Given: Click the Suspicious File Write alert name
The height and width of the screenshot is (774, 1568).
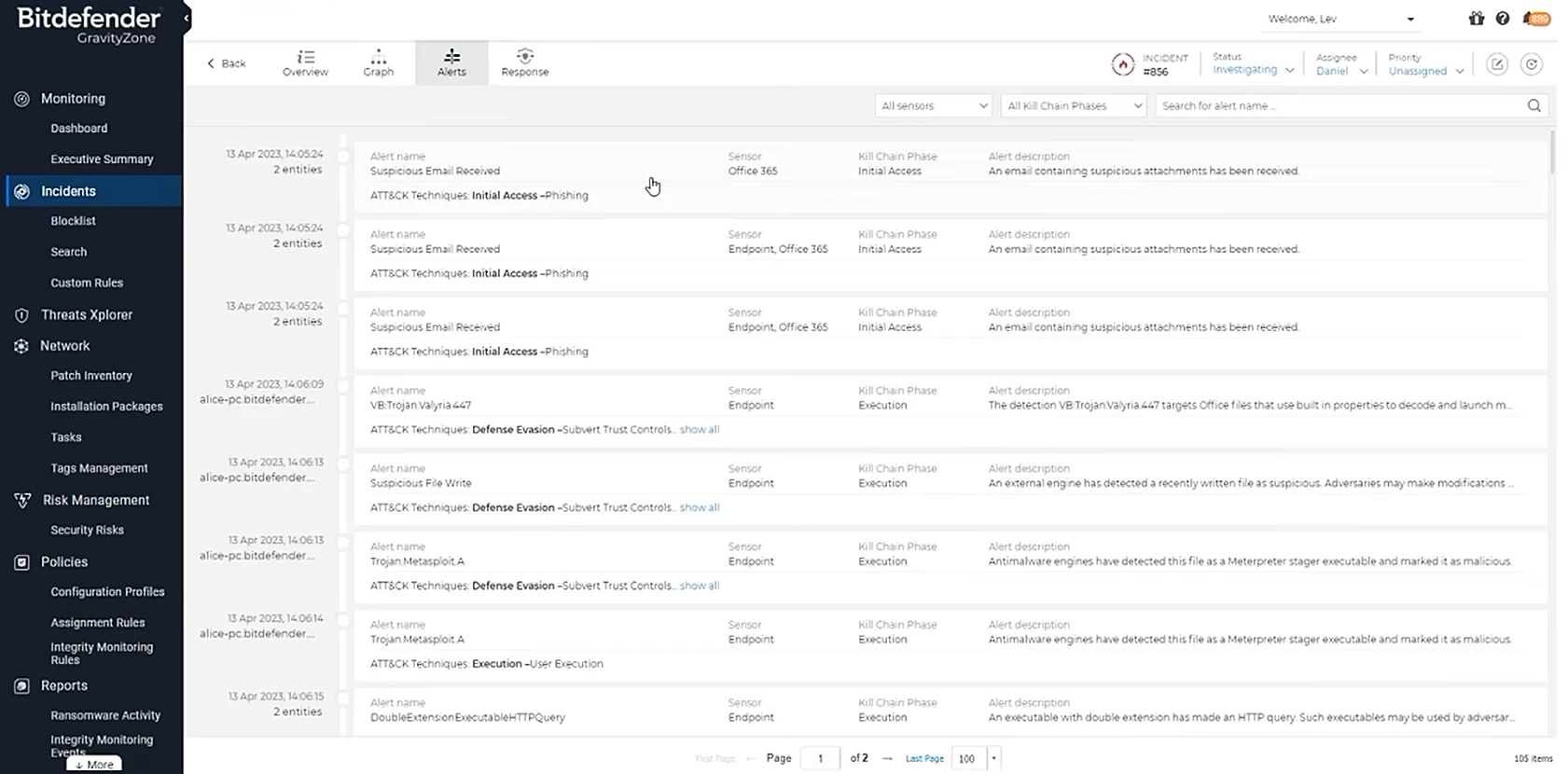Looking at the screenshot, I should point(421,484).
